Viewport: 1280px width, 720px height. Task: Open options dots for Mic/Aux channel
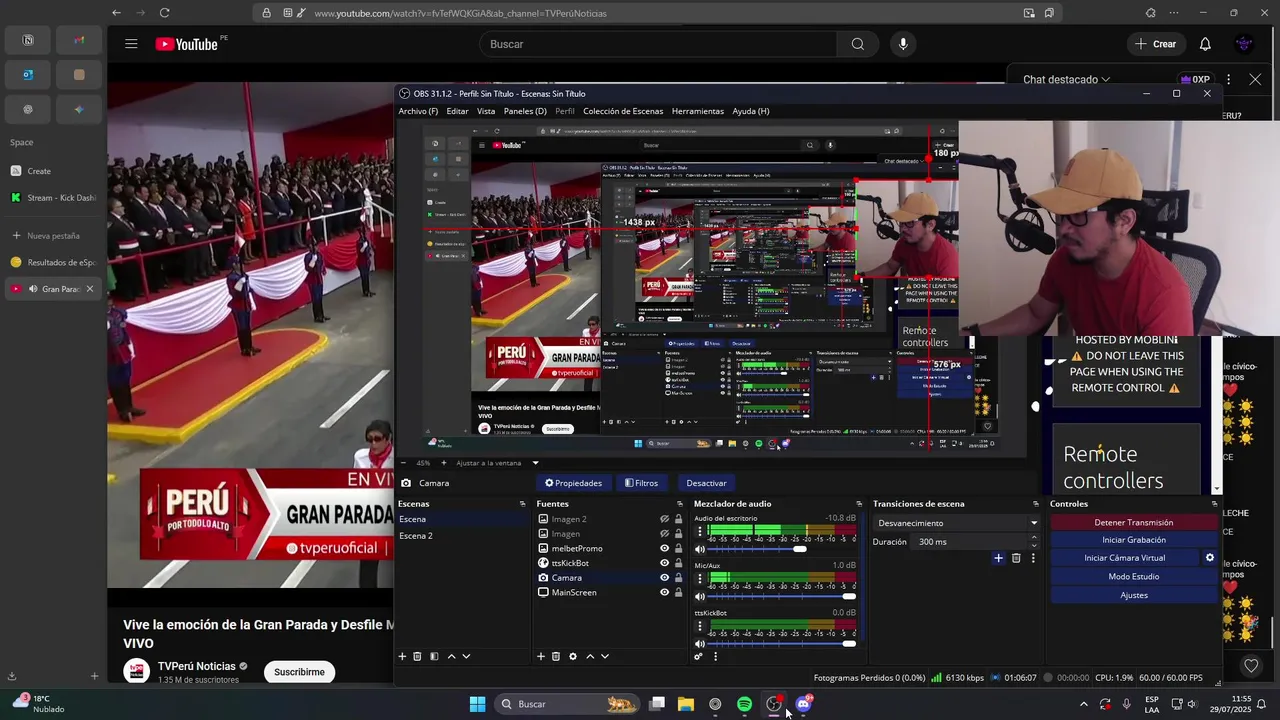(x=700, y=580)
